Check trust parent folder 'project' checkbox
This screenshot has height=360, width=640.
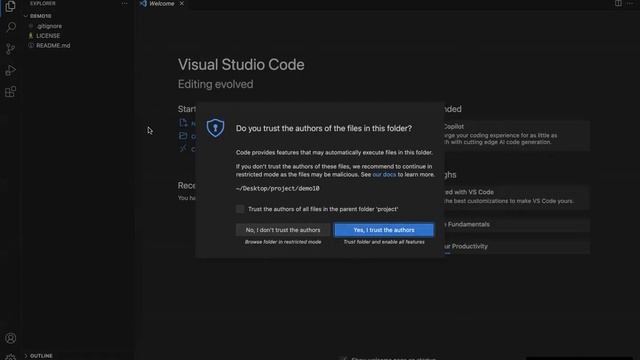240,209
